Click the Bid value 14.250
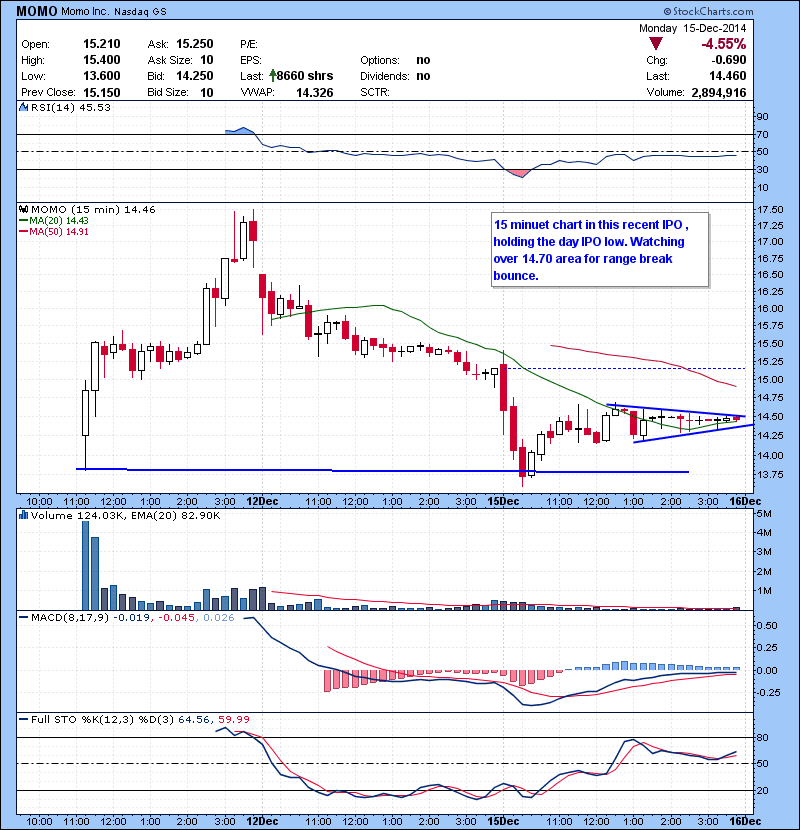Viewport: 800px width, 830px height. 195,76
